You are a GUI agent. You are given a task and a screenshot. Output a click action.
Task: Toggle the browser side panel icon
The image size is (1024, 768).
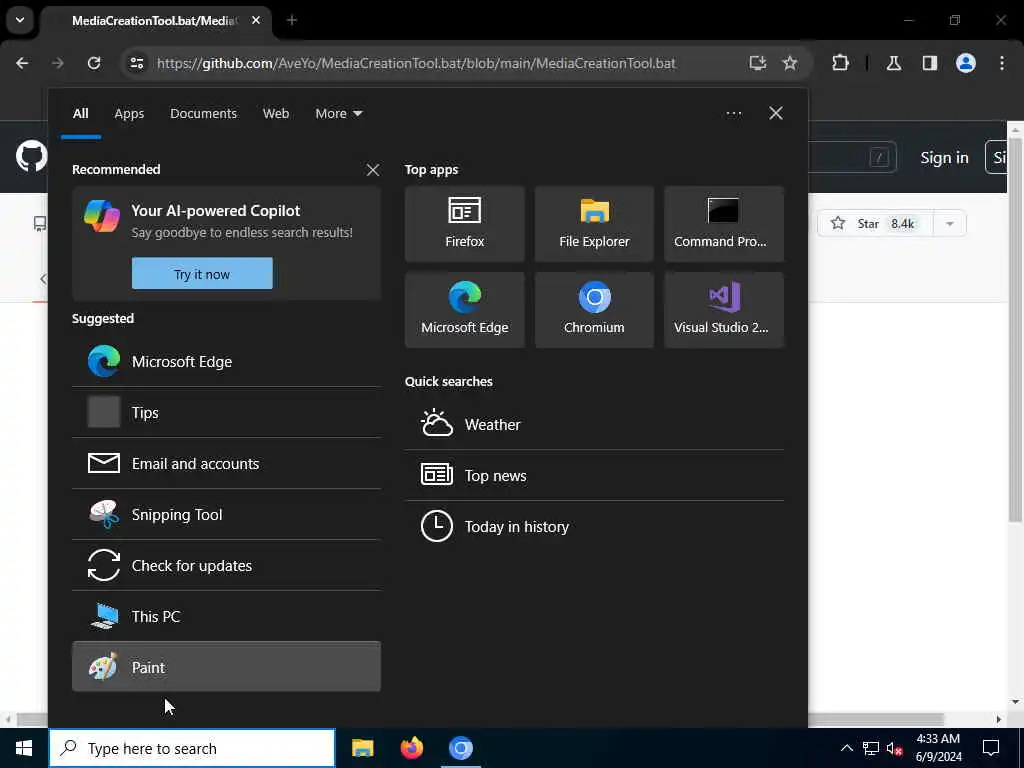point(930,63)
